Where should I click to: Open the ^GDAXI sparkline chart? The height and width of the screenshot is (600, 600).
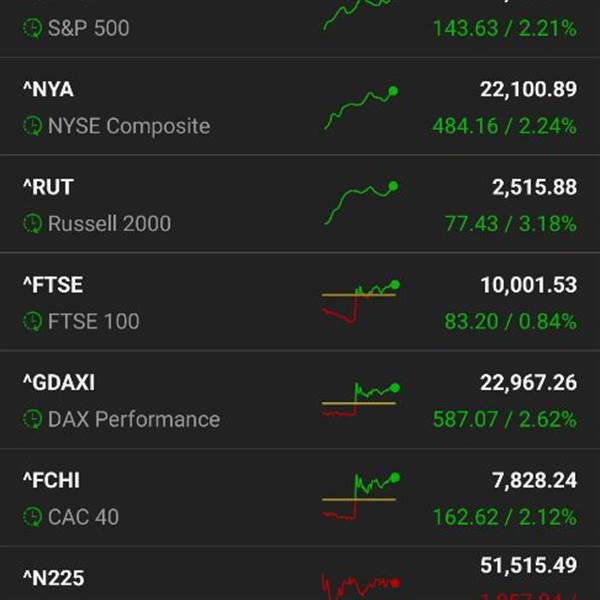(360, 399)
